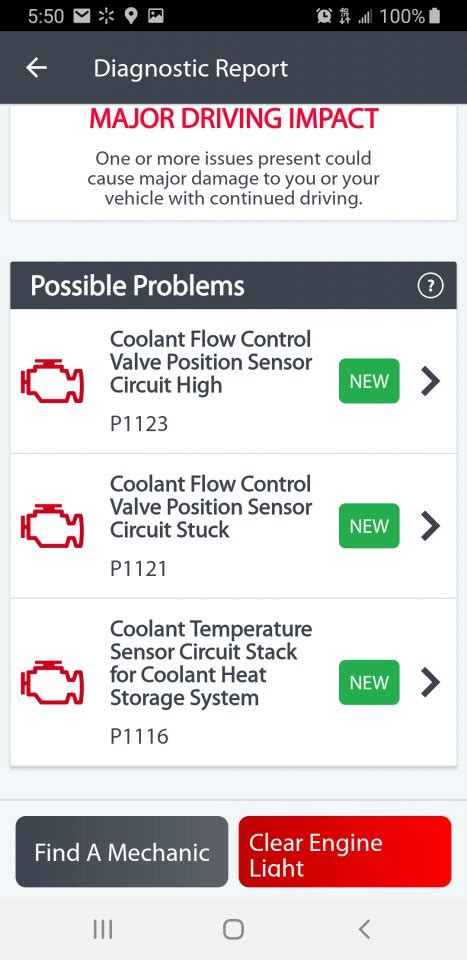This screenshot has height=960, width=467.
Task: Select the NEW badge for code P1123
Action: pyautogui.click(x=369, y=381)
